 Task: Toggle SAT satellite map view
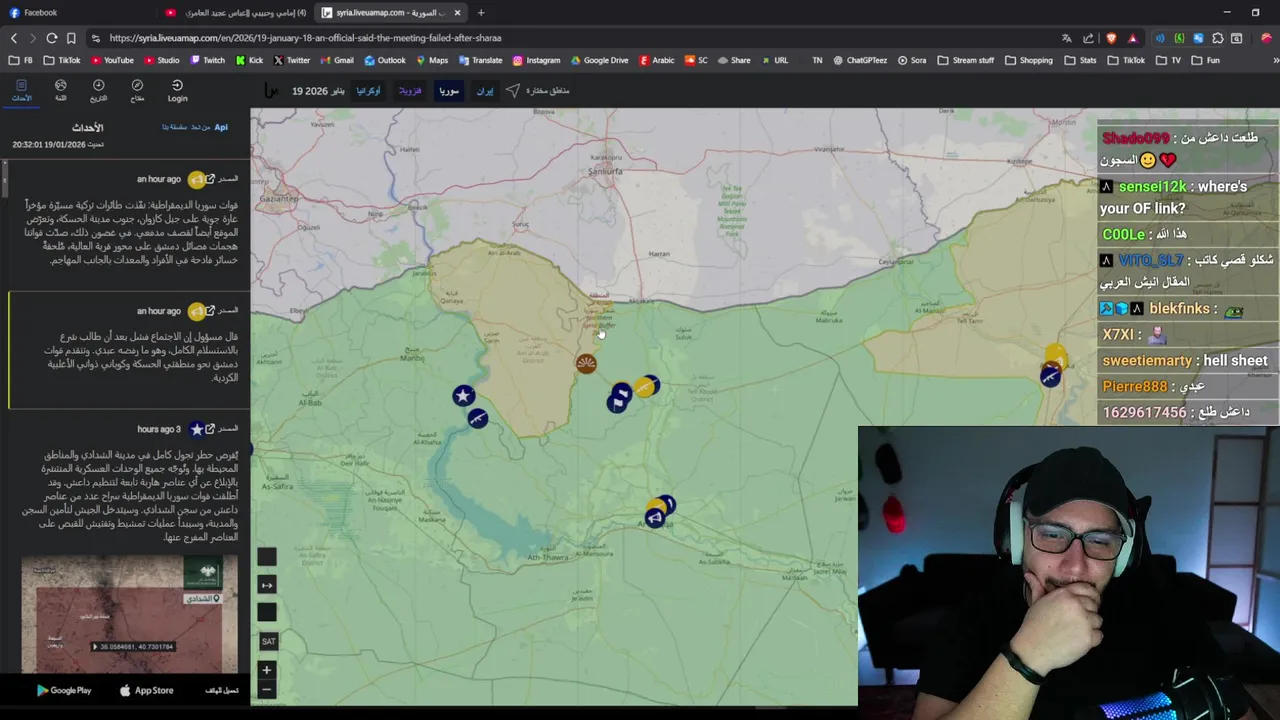268,641
